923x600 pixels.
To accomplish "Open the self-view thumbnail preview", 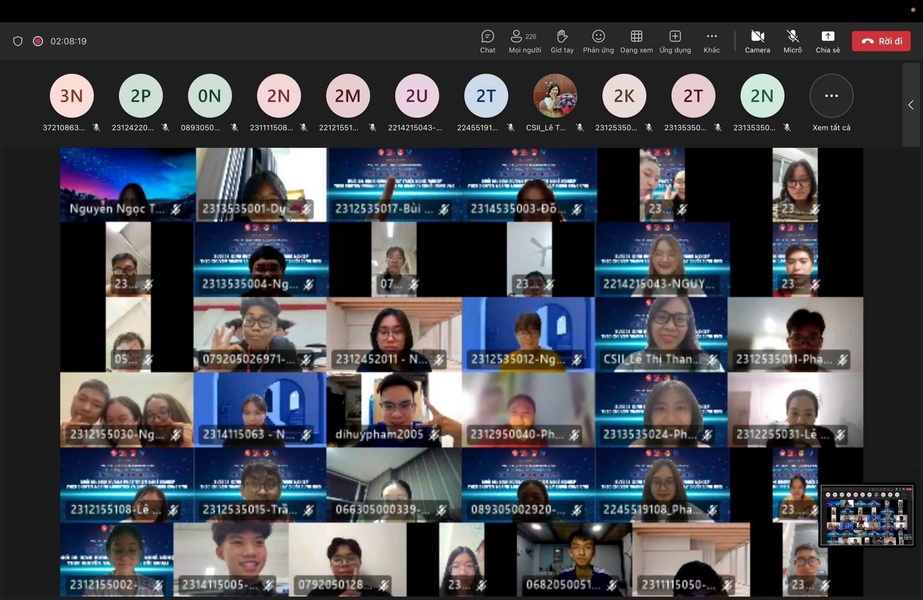I will (866, 516).
